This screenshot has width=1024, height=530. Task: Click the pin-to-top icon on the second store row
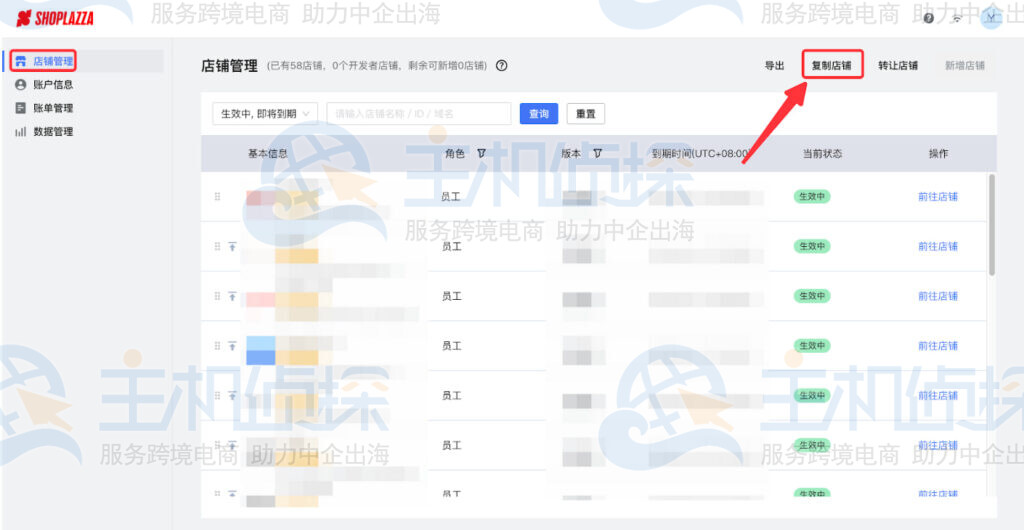click(232, 246)
